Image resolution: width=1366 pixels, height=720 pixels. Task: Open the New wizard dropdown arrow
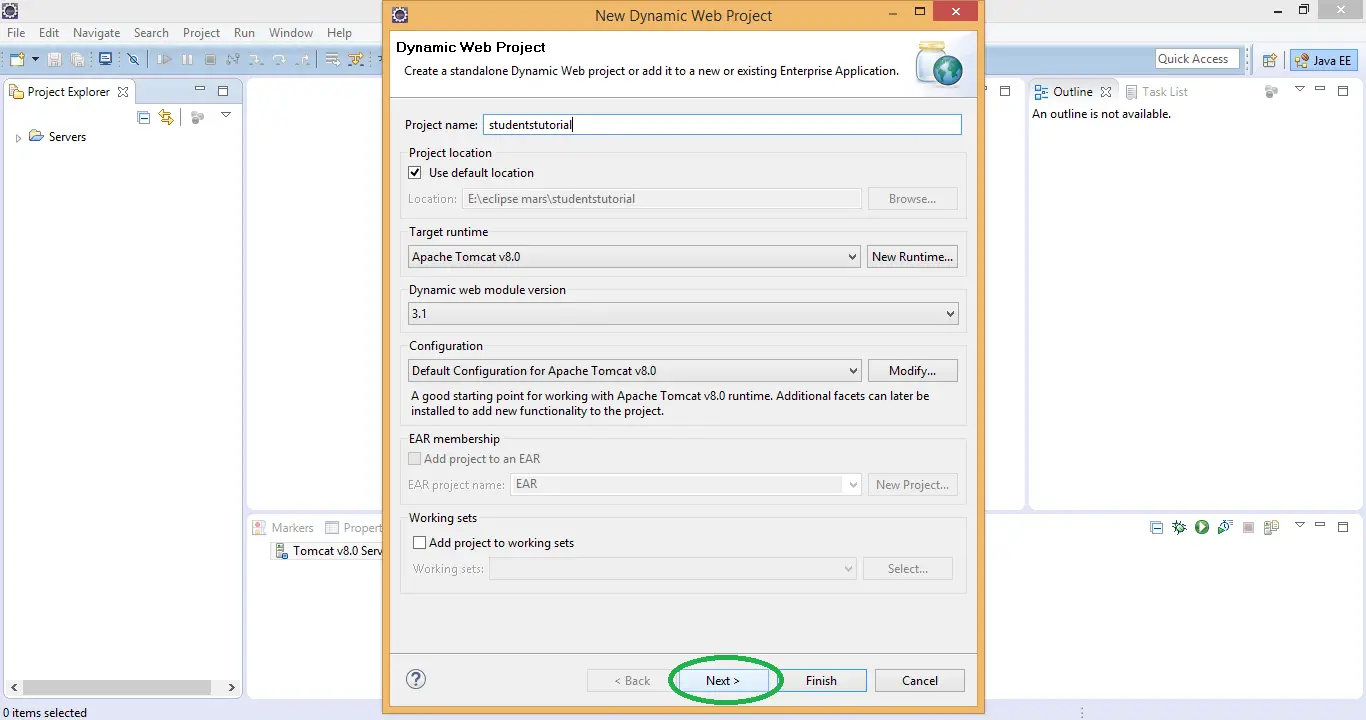(35, 60)
